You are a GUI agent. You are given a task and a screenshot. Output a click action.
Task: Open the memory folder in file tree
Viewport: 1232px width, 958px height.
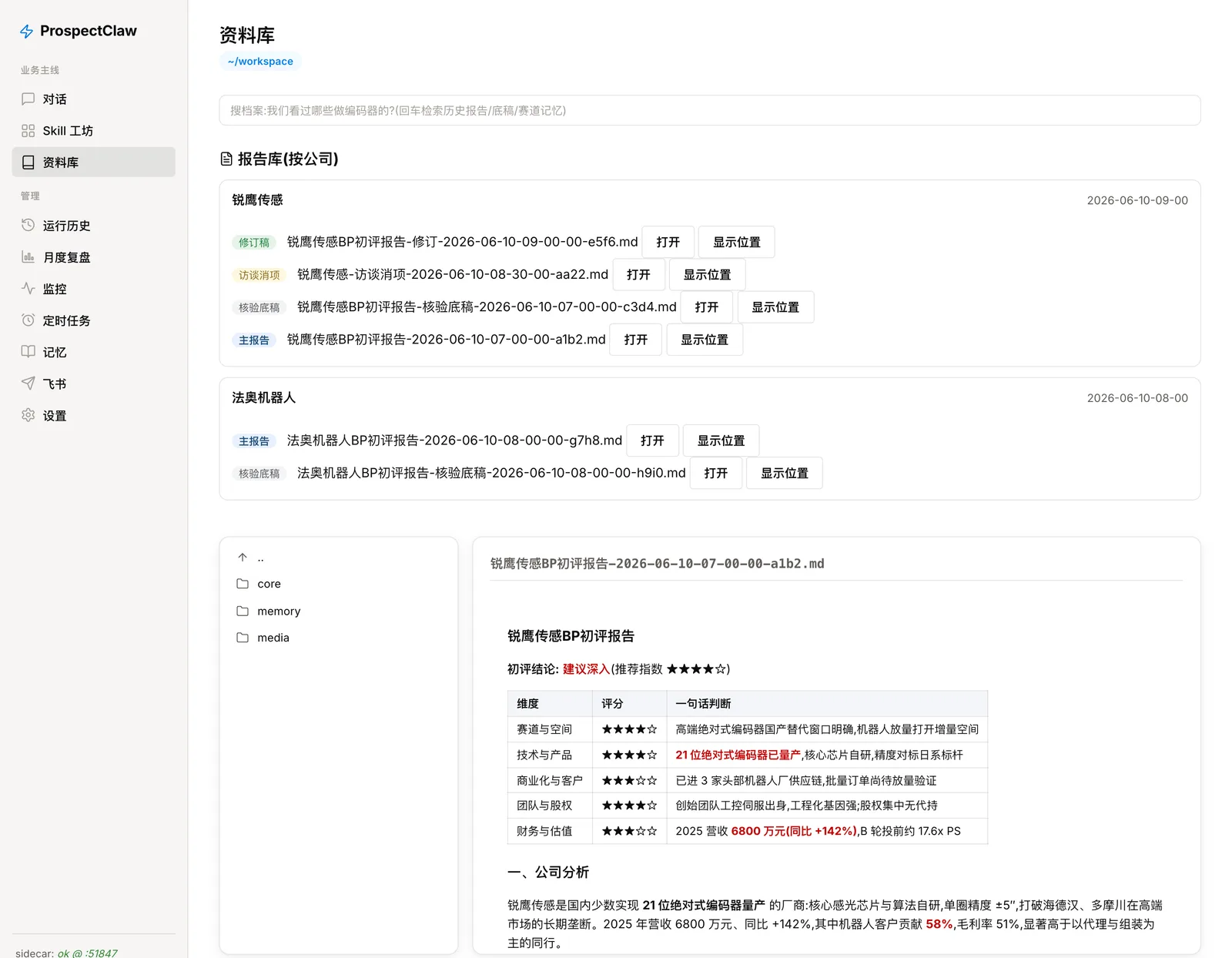[x=339, y=611]
